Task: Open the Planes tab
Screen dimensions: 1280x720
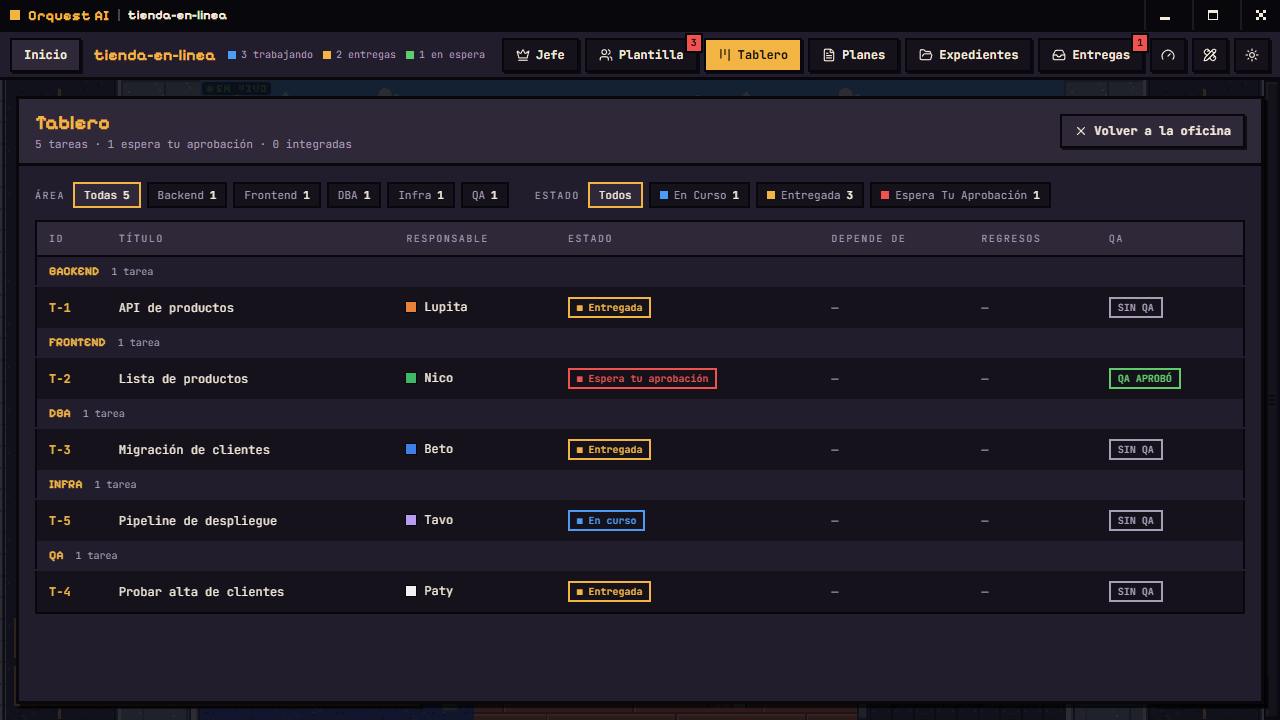Action: coord(854,55)
